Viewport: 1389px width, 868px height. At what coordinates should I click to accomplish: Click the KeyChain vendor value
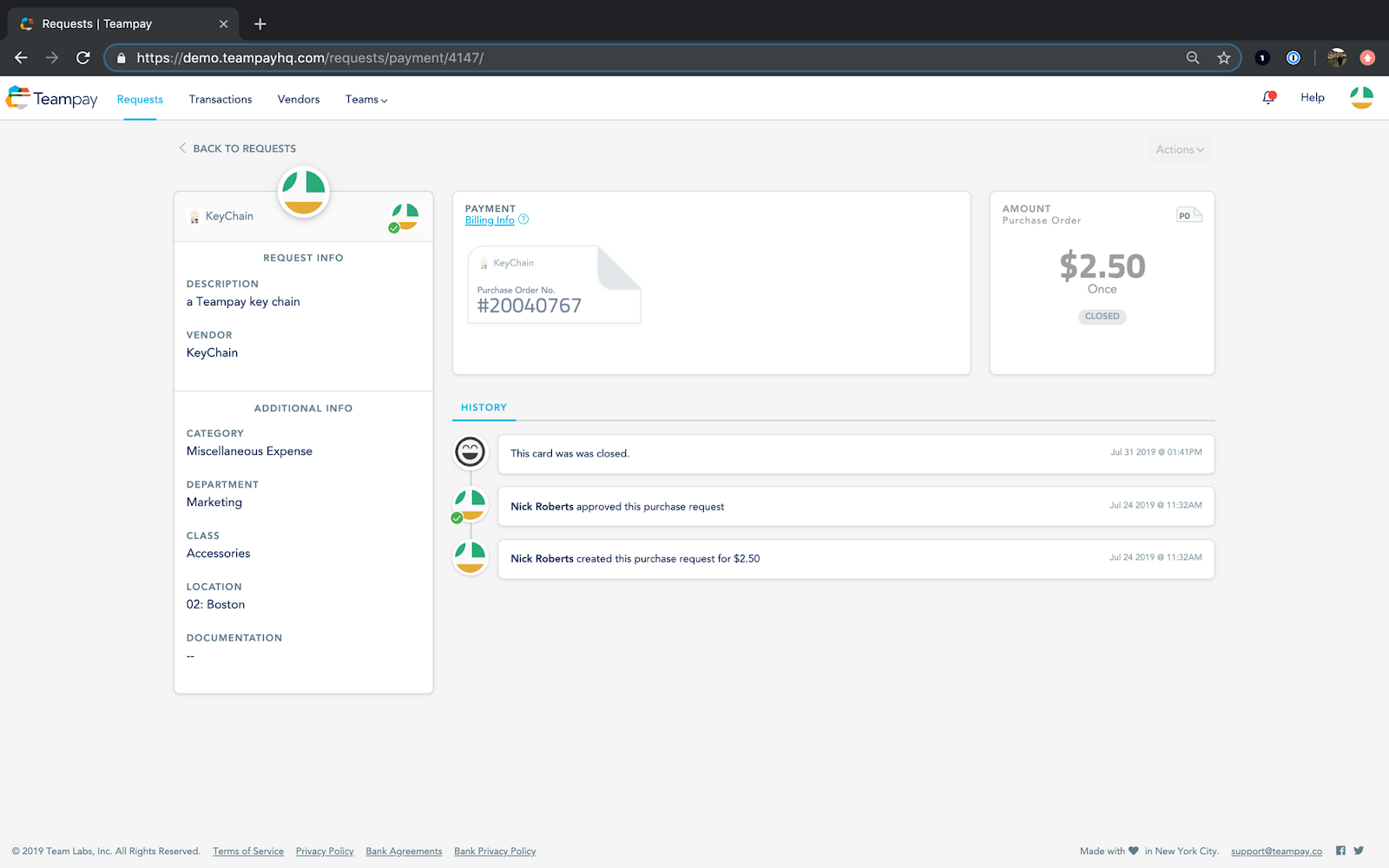[212, 352]
